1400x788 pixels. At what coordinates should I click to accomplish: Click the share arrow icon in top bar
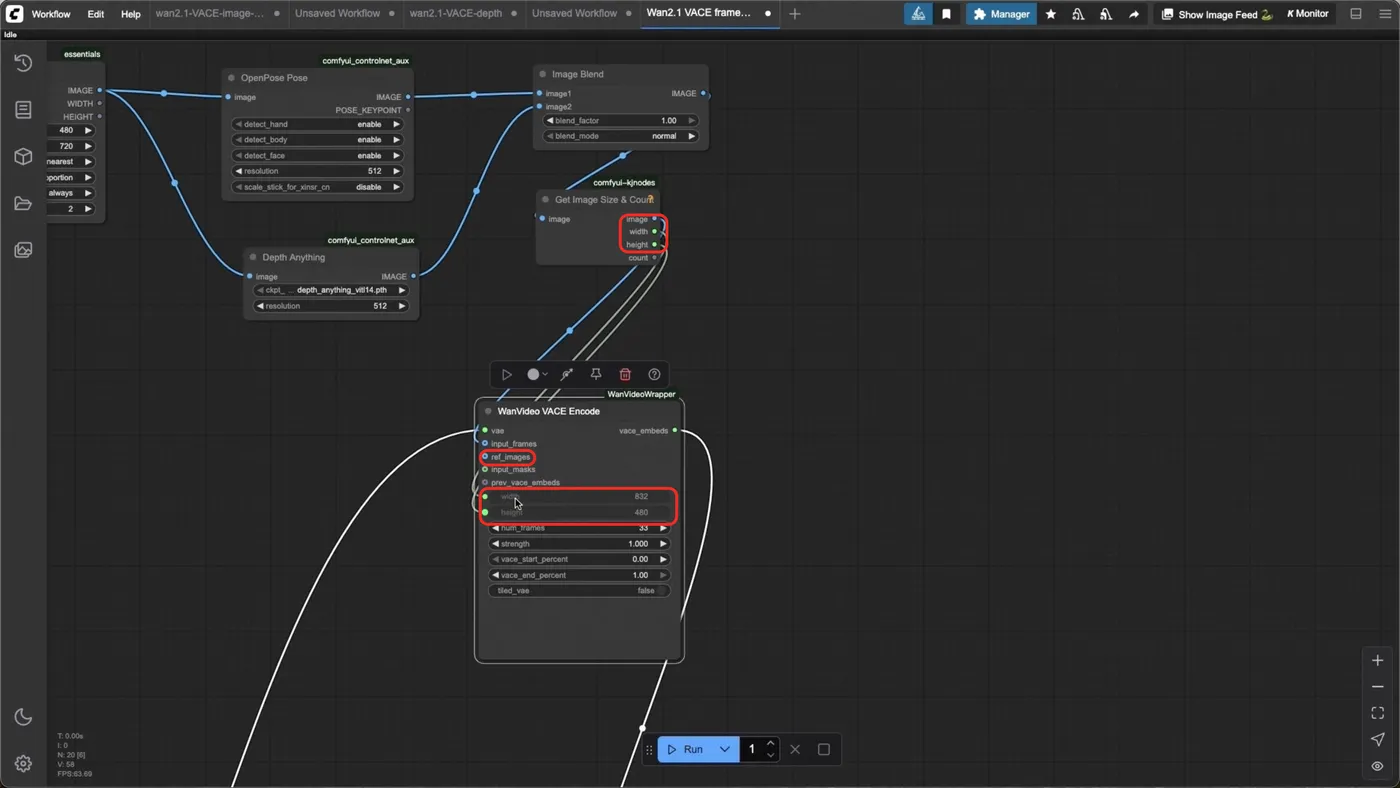pyautogui.click(x=1133, y=14)
